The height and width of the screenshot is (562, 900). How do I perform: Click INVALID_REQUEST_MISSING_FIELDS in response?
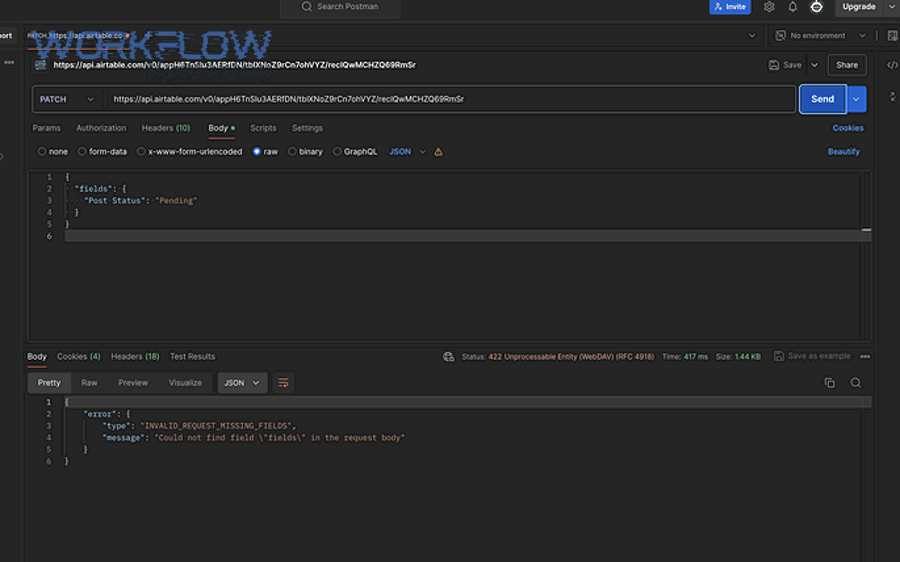tap(216, 426)
